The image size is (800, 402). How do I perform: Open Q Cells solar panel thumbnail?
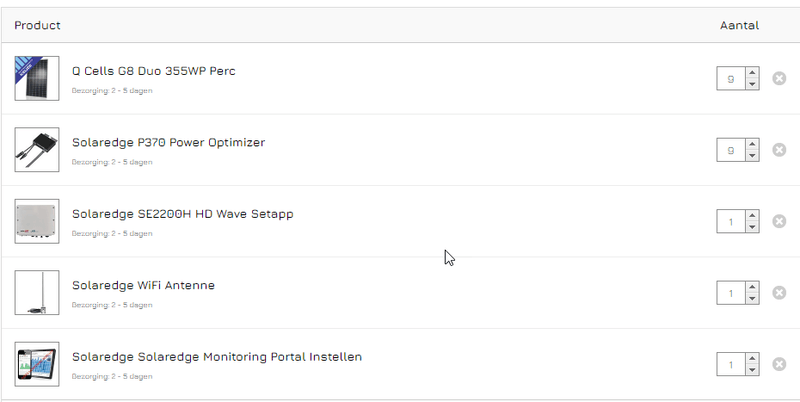tap(37, 78)
